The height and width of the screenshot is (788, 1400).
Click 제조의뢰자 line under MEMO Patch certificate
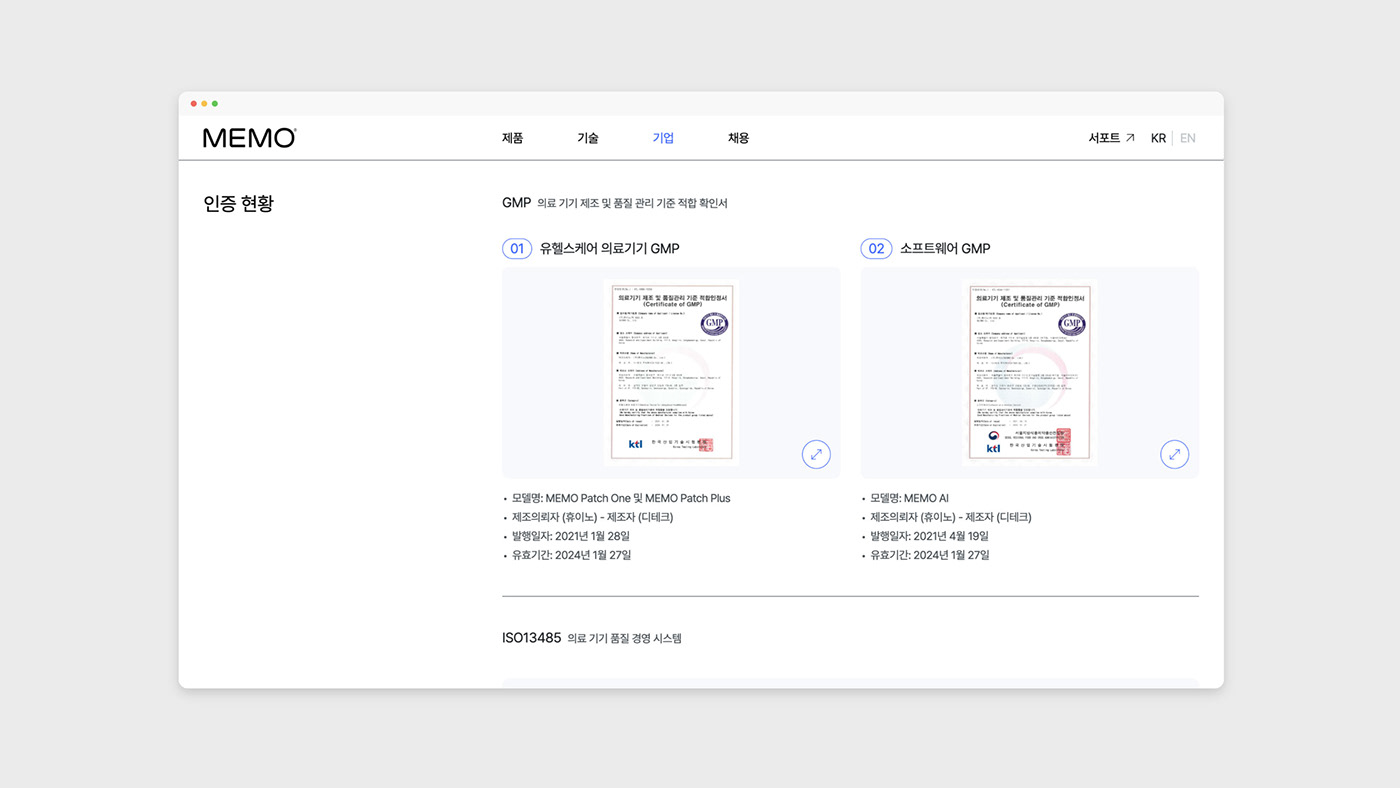592,517
